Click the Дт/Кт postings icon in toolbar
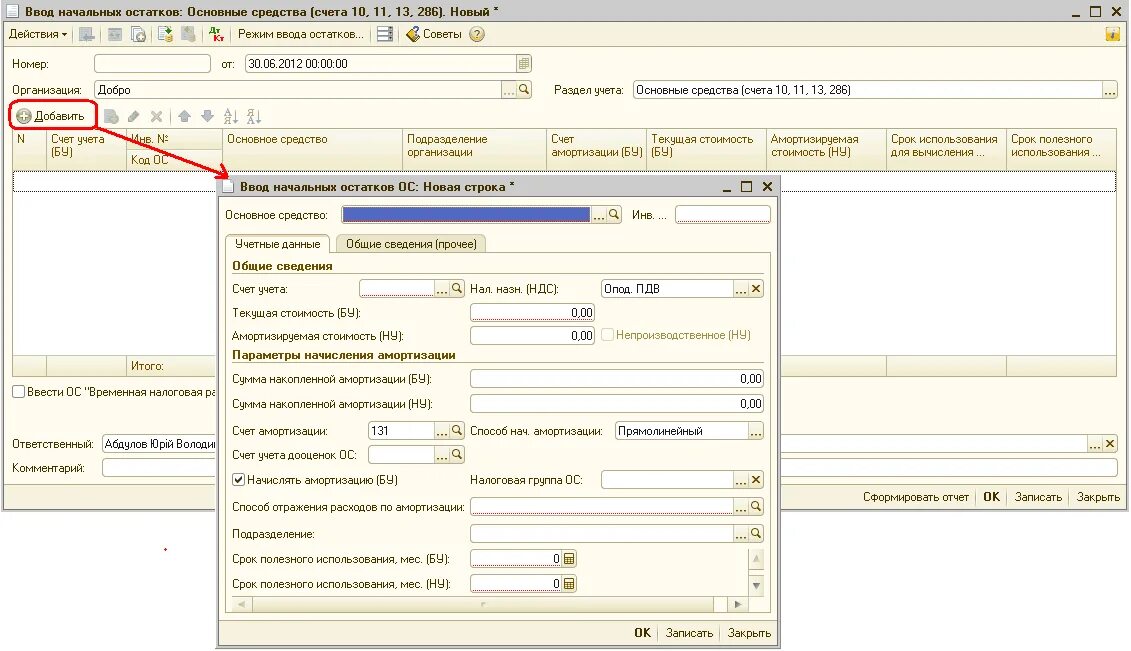The image size is (1131, 651). pos(216,34)
